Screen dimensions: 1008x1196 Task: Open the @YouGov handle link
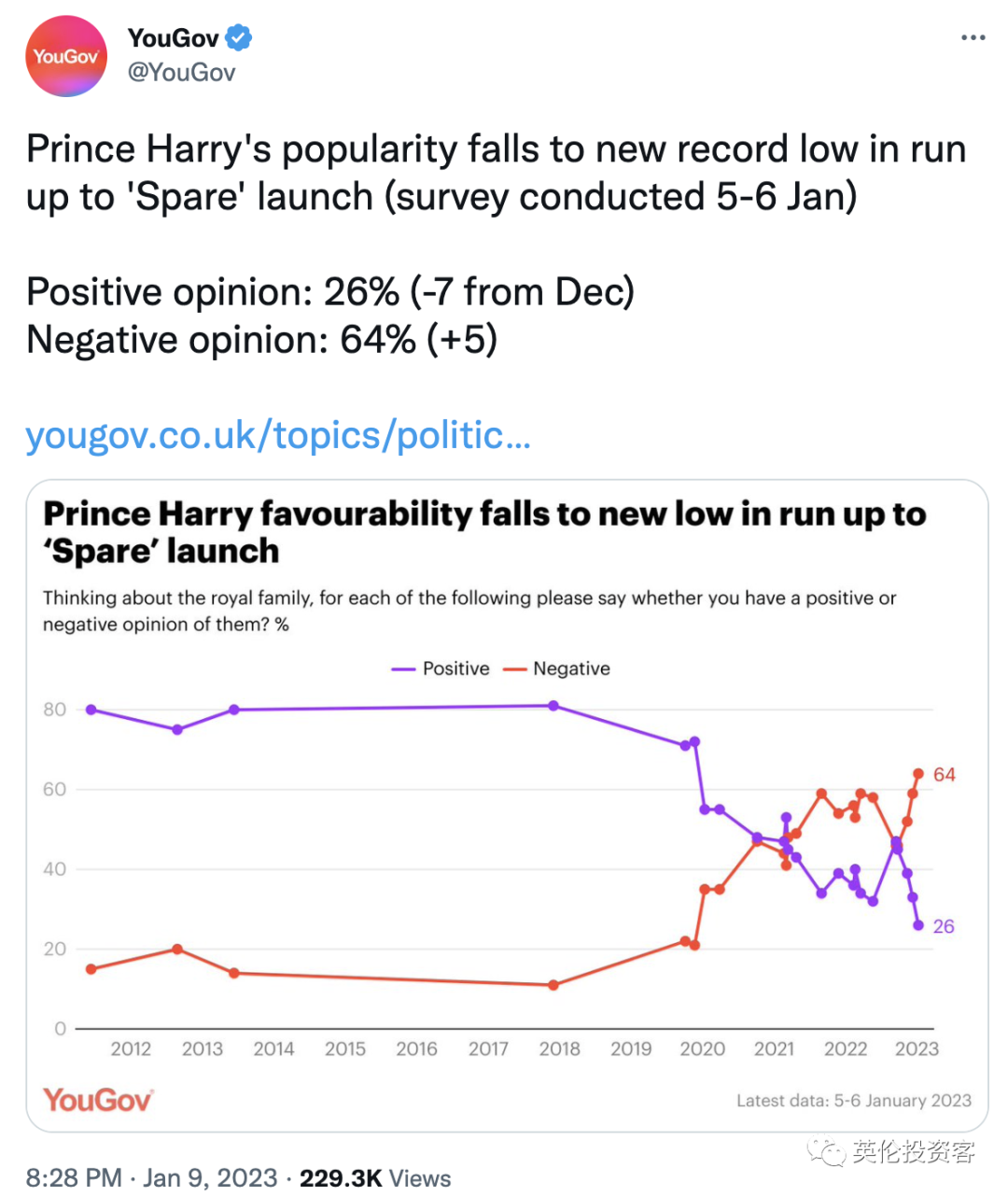coord(181,73)
